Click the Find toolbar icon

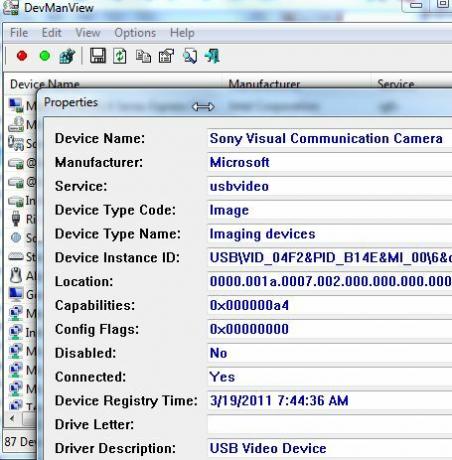pyautogui.click(x=190, y=56)
